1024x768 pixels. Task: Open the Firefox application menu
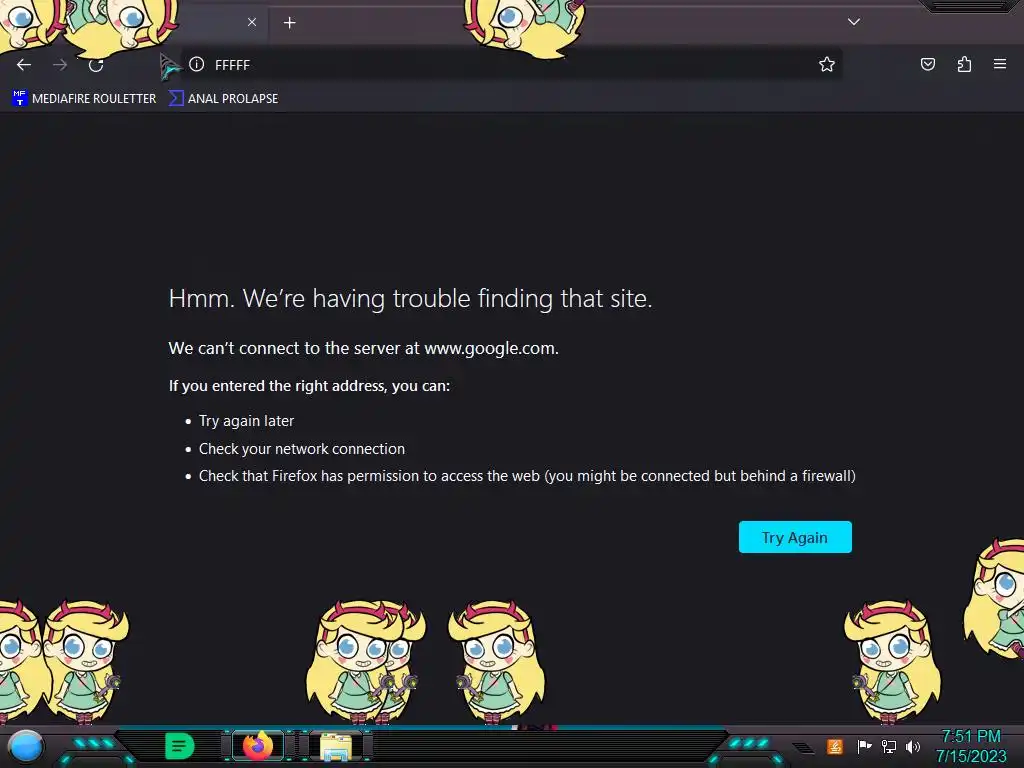[1000, 64]
